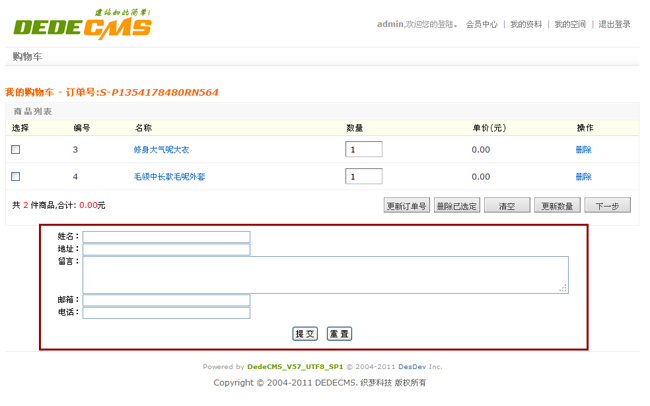
Task: Delete the first cart item via 删除
Action: tap(583, 150)
